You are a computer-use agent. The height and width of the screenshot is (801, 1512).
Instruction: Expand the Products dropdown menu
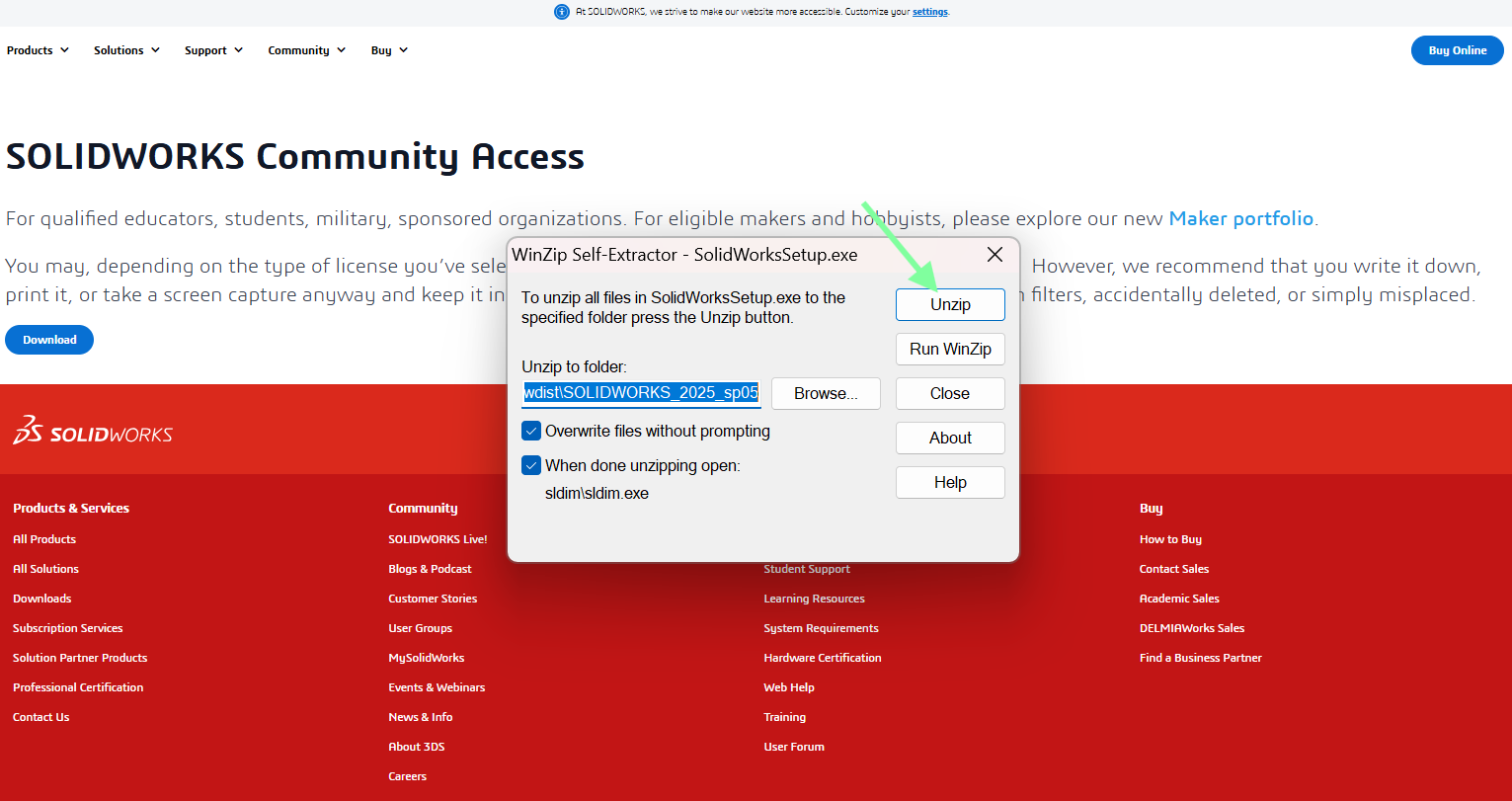click(38, 50)
